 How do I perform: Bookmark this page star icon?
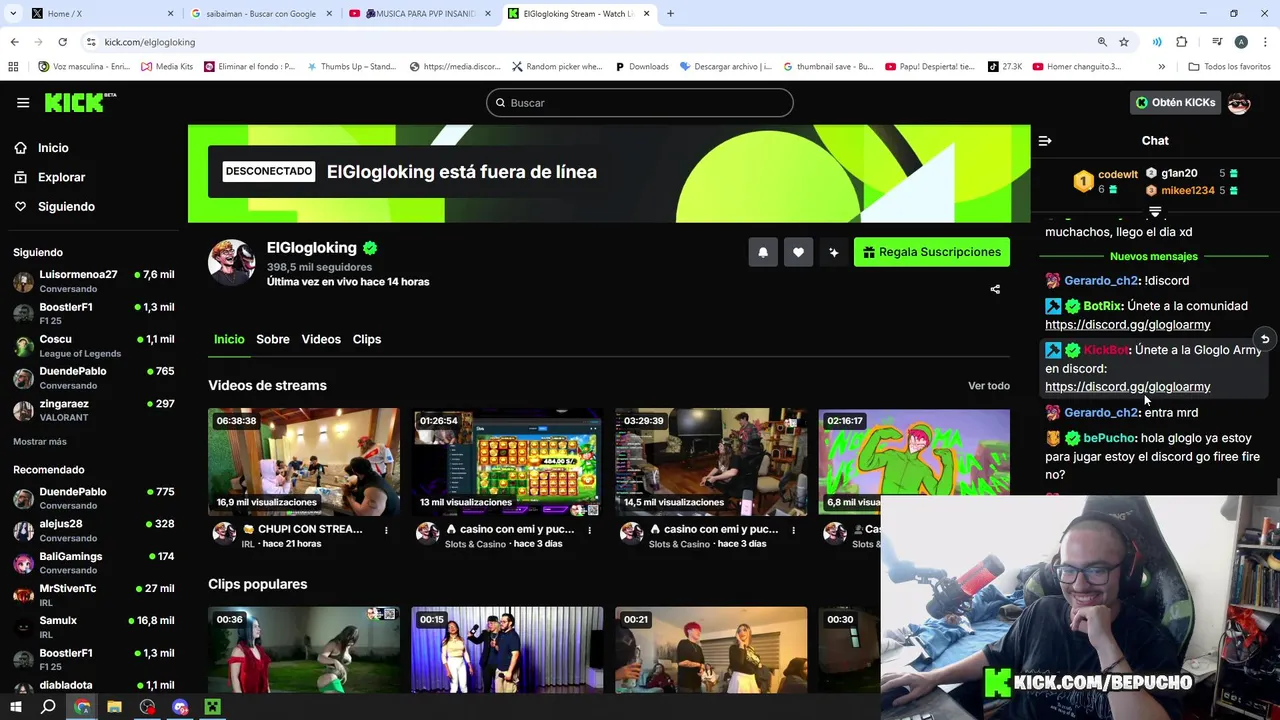[x=1124, y=42]
